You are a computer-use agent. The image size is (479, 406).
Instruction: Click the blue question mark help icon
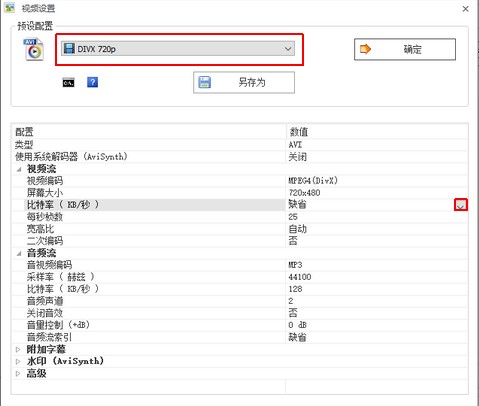(x=92, y=82)
